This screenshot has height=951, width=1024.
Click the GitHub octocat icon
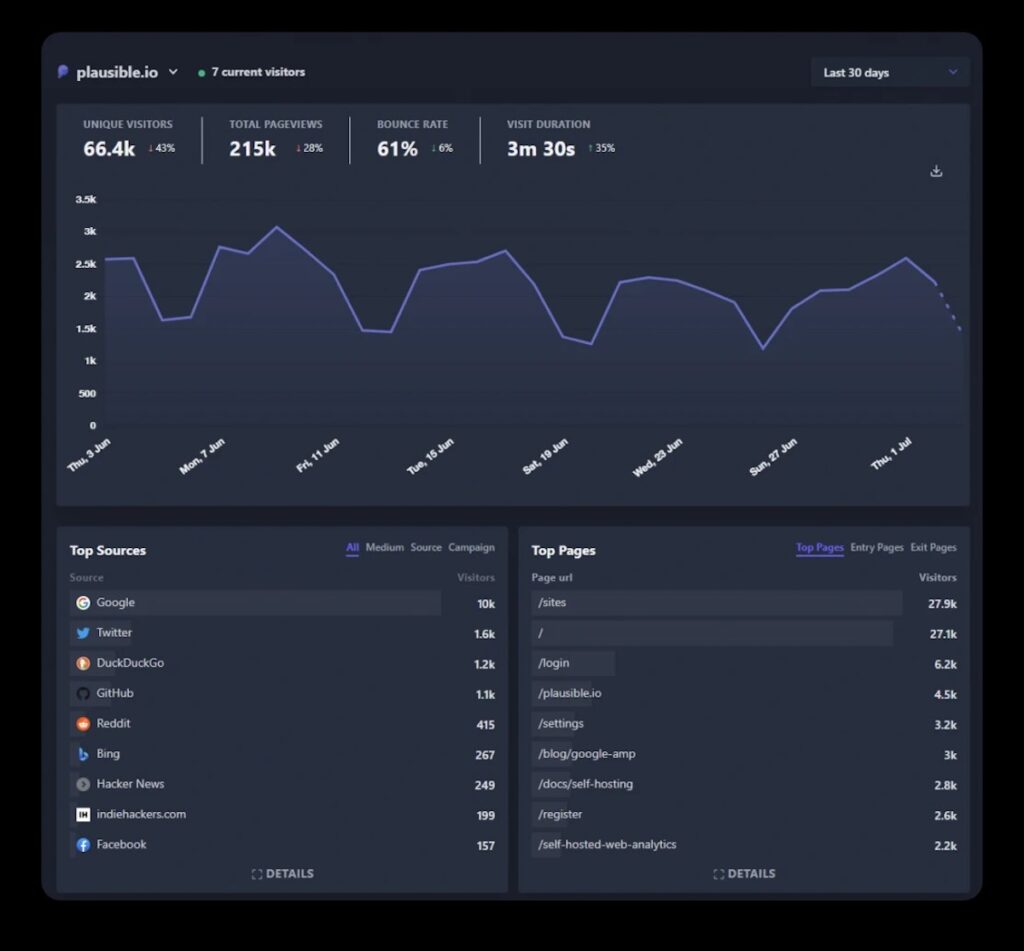[83, 694]
